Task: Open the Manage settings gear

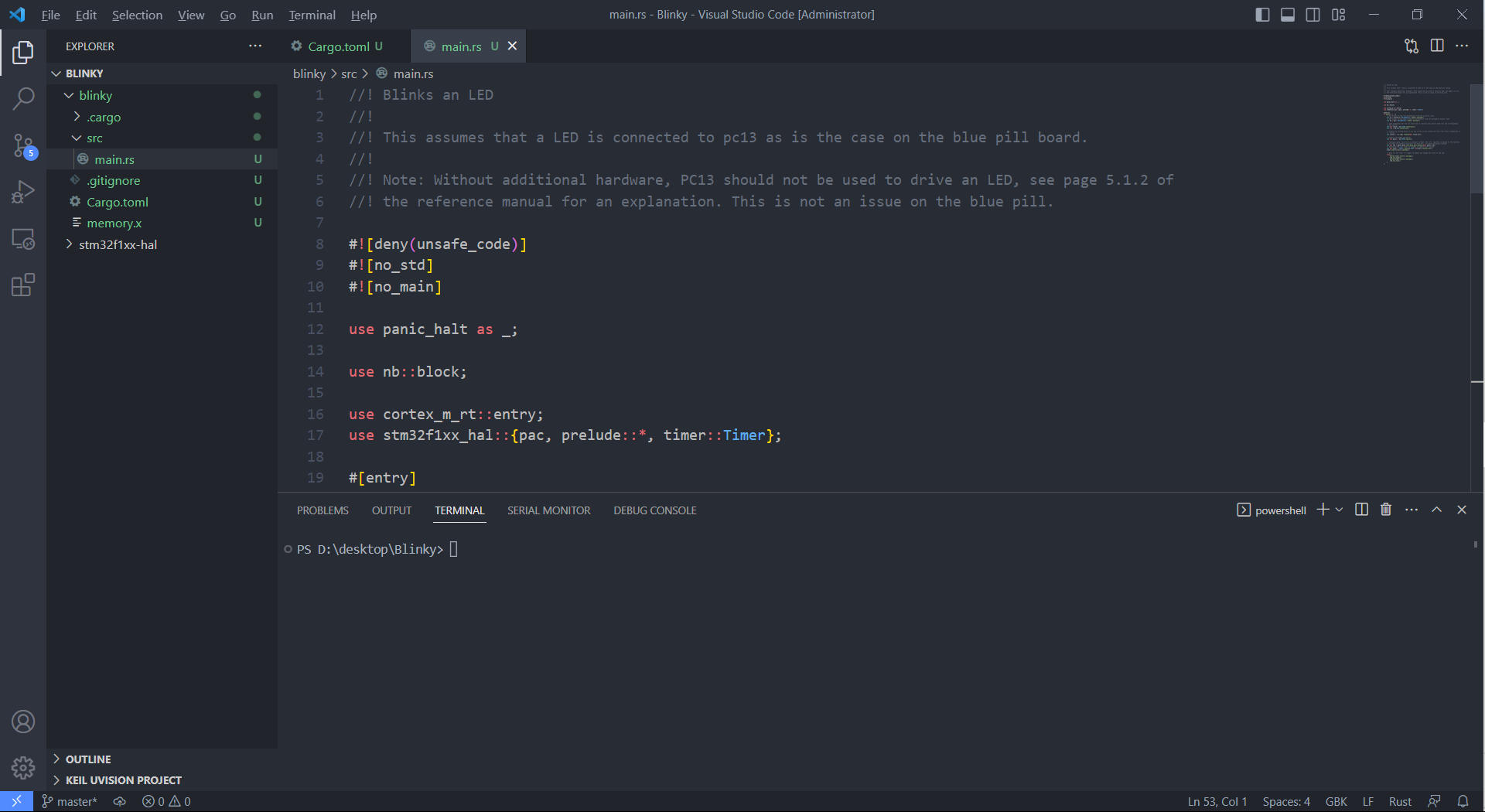Action: 23,768
